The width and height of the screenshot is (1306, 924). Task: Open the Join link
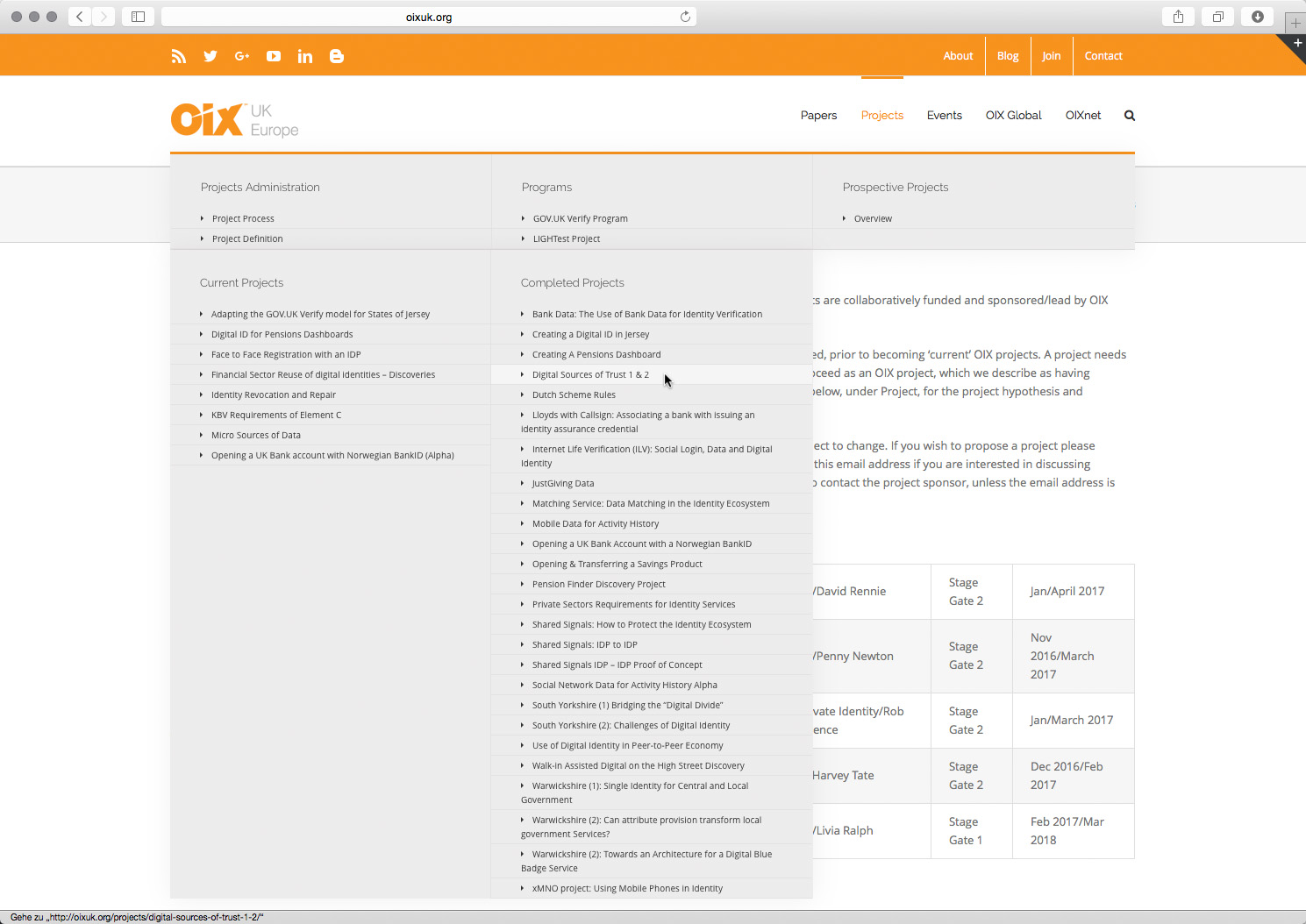pos(1052,56)
